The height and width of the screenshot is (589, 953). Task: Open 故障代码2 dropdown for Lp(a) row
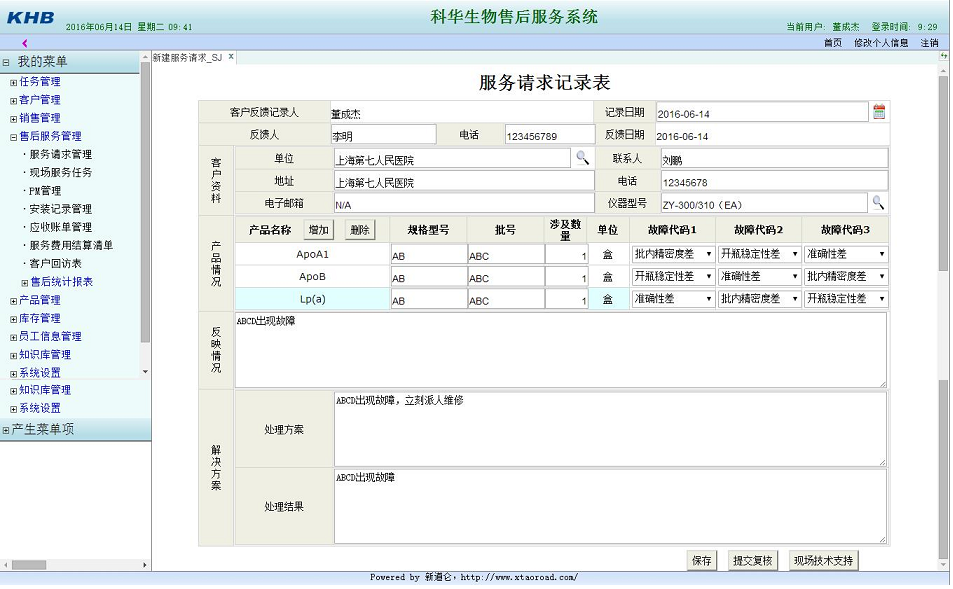pos(759,299)
